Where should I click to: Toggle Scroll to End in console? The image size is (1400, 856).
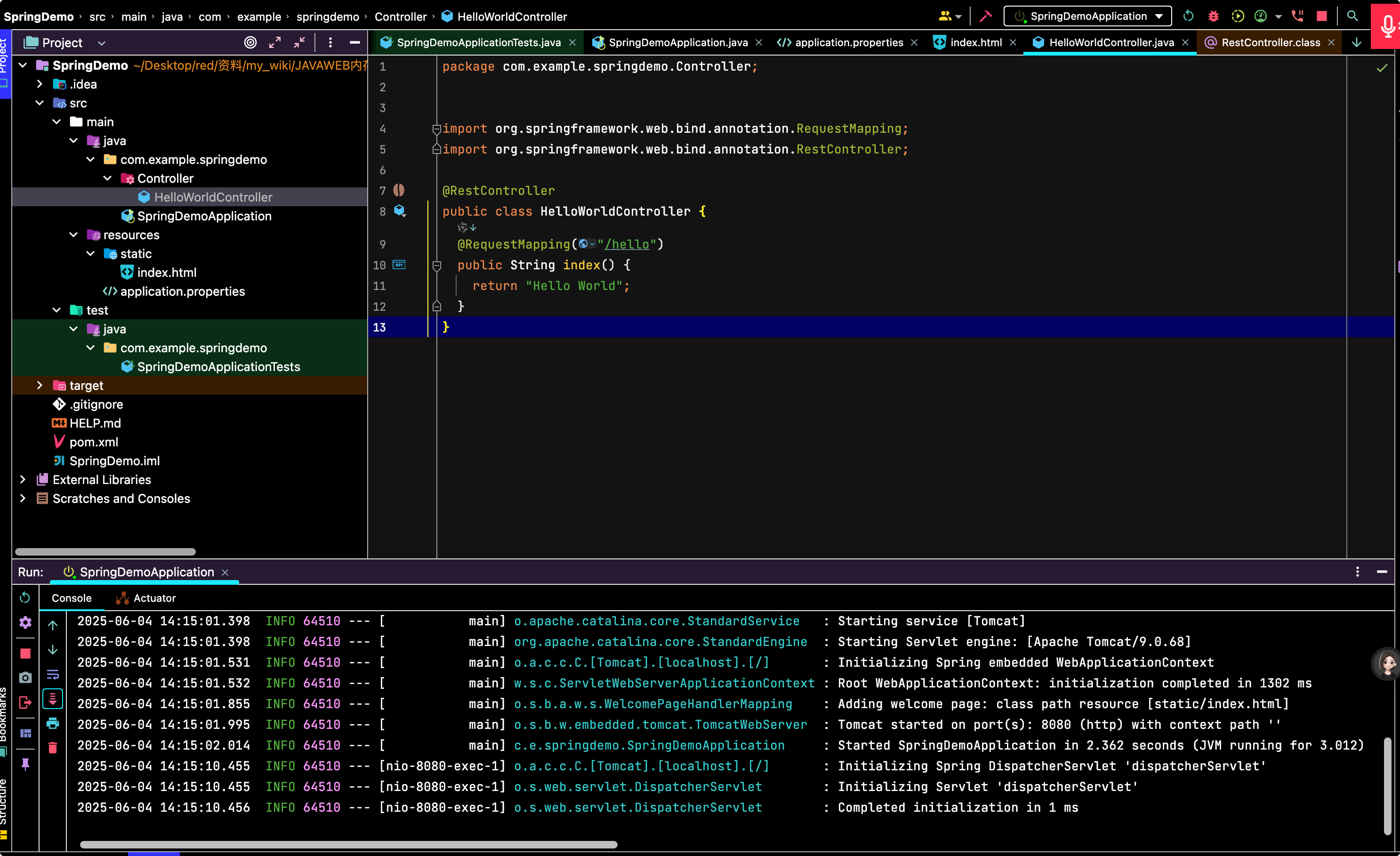(x=52, y=699)
